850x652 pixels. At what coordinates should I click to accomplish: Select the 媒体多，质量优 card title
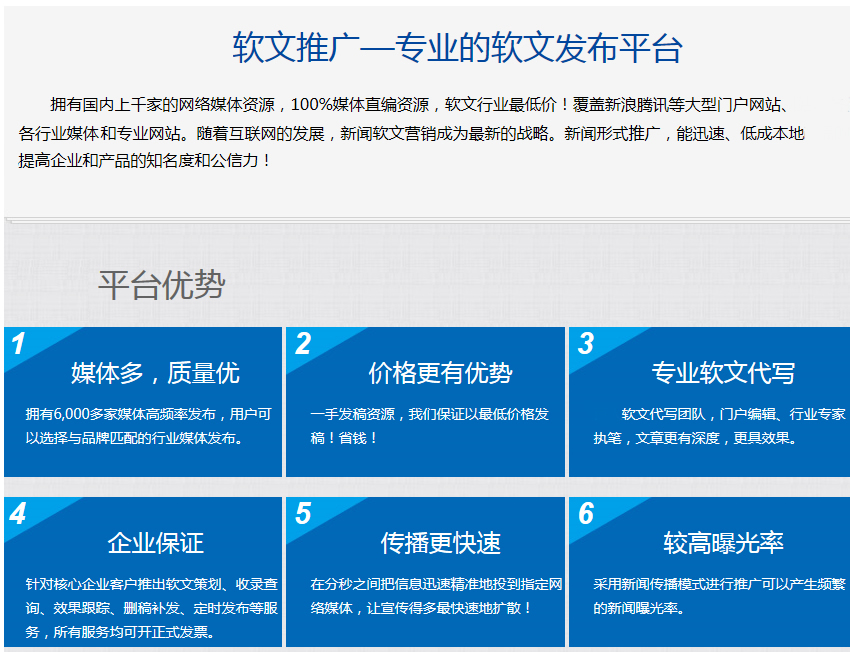155,374
